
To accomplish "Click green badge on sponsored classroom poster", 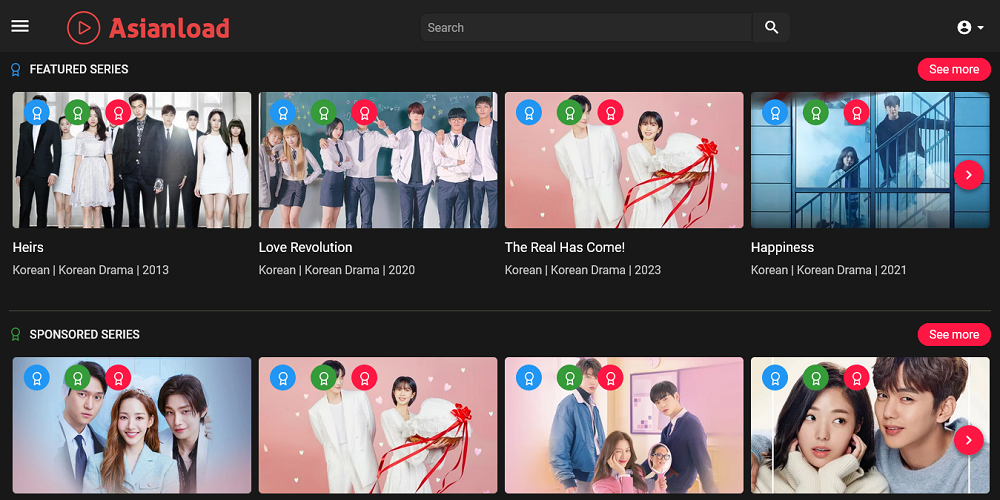I will click(570, 378).
